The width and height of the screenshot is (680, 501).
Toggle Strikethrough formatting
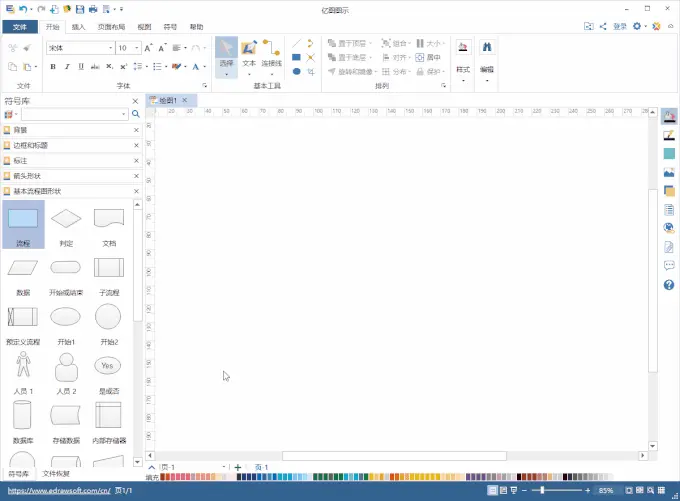click(95, 66)
